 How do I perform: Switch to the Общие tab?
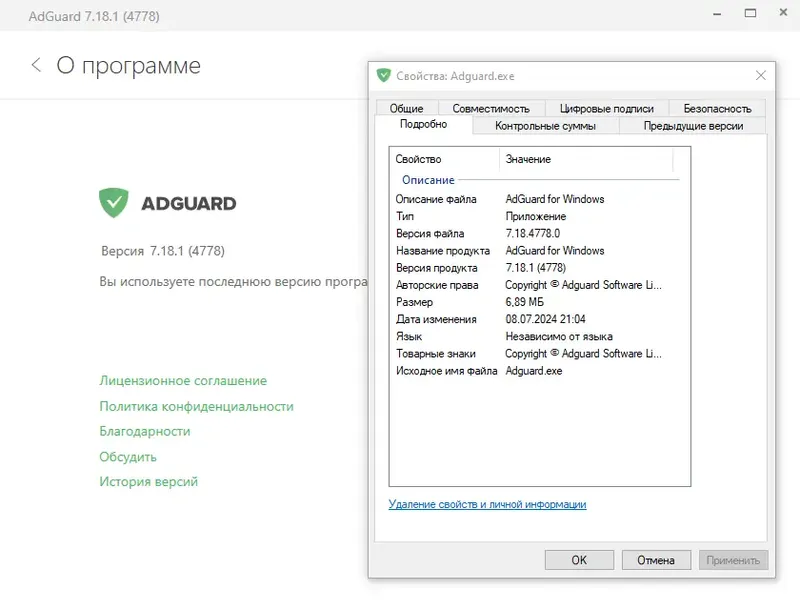(407, 109)
